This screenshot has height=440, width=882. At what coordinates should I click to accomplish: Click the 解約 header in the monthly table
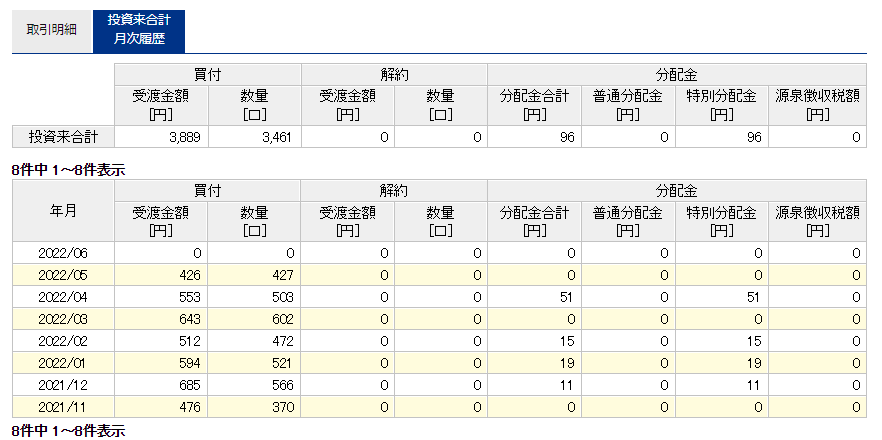pyautogui.click(x=394, y=191)
